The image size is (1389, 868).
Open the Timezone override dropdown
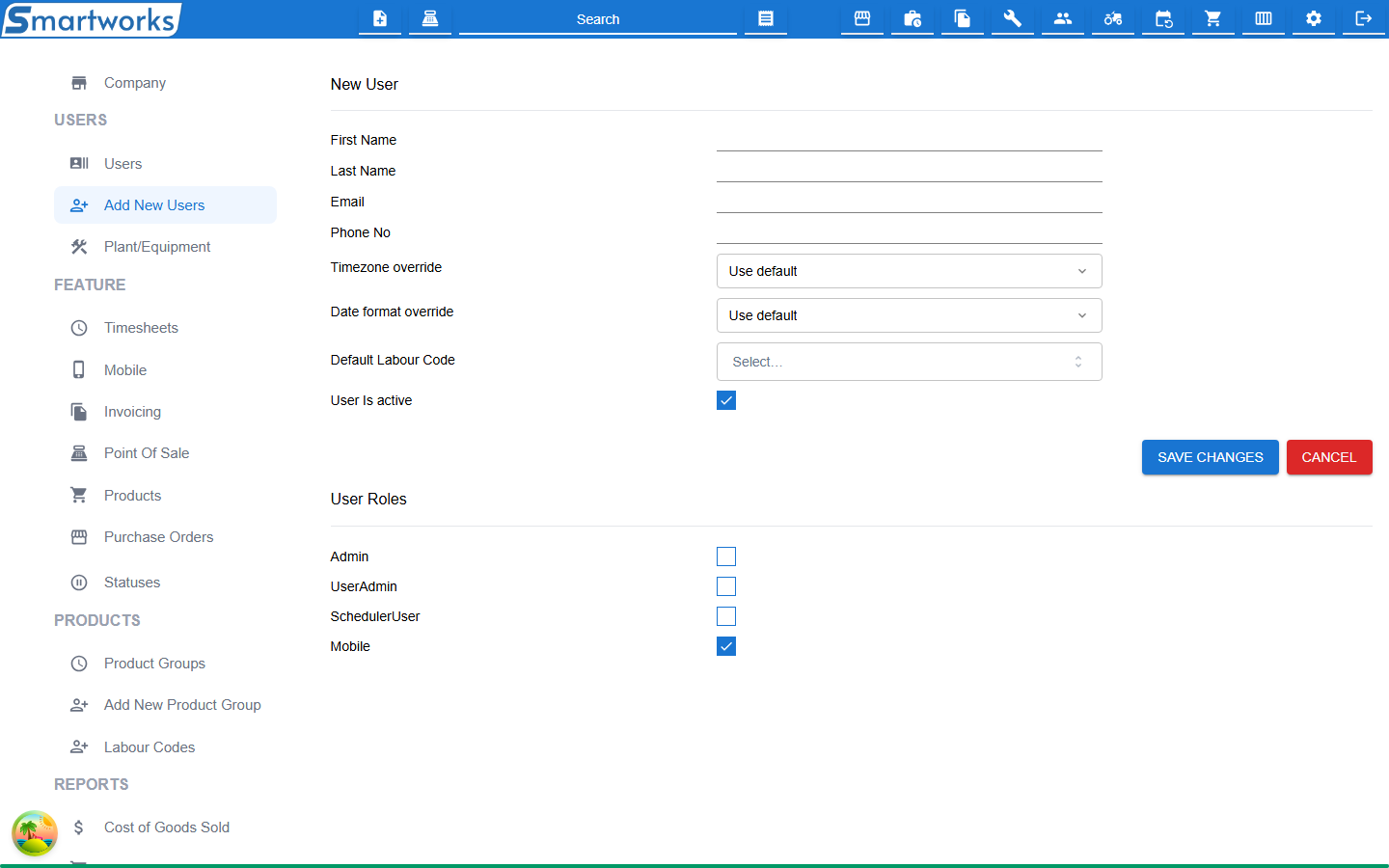(909, 271)
